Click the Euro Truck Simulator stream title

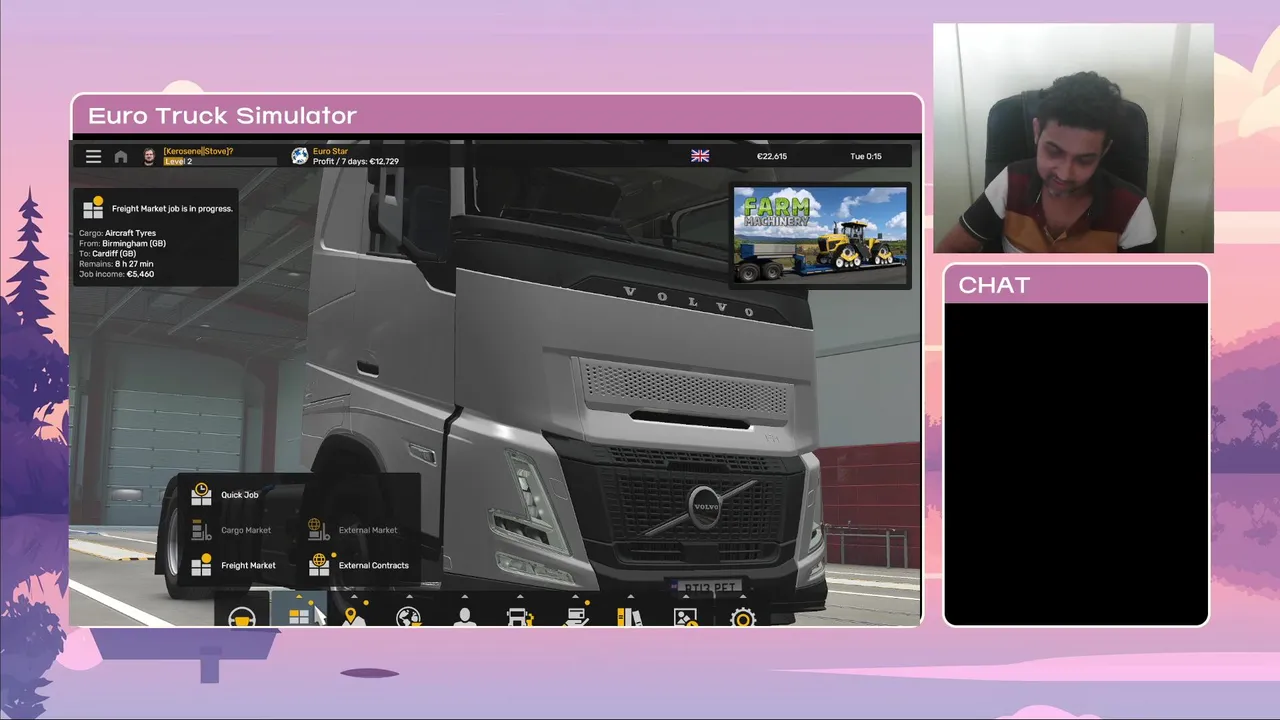coord(222,116)
